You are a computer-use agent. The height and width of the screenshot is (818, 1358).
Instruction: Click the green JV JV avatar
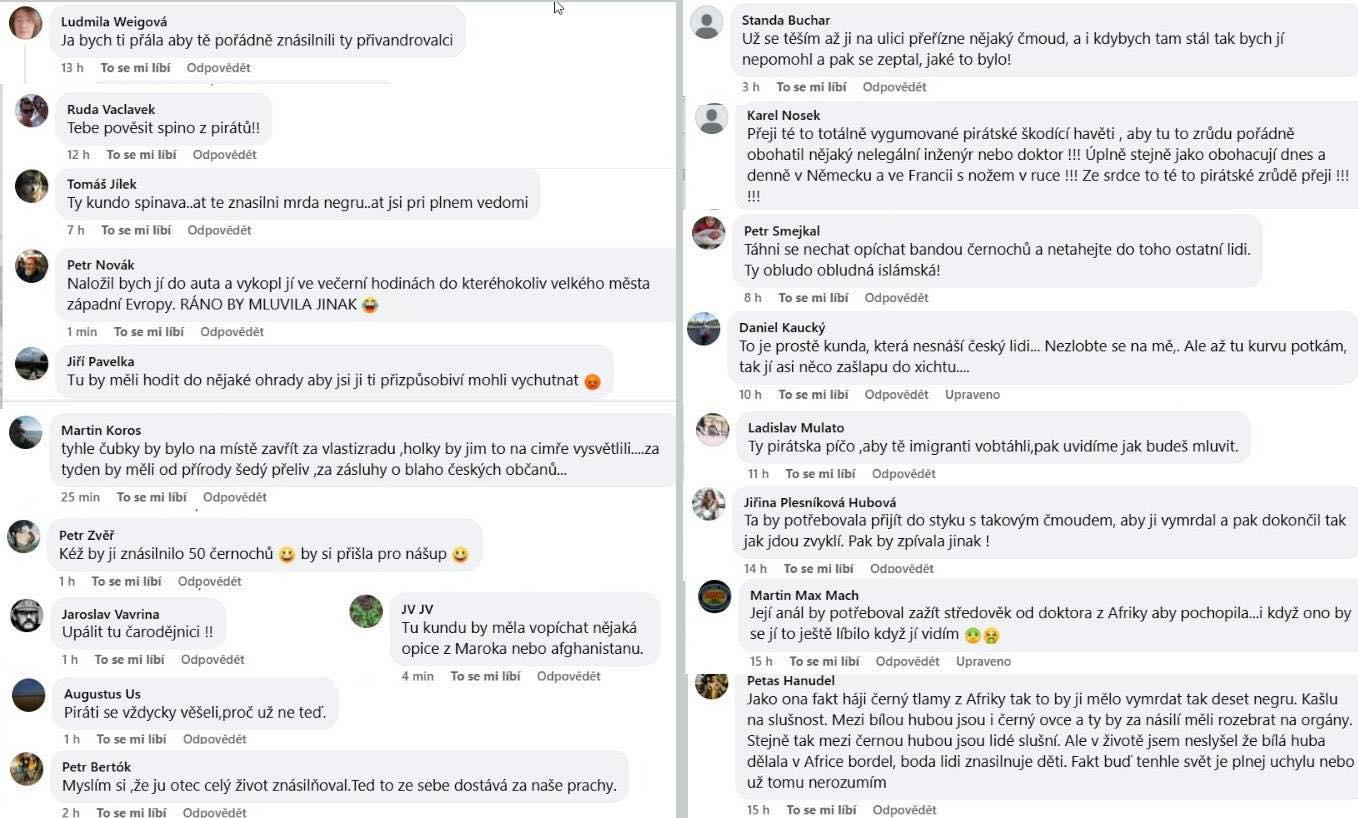366,612
